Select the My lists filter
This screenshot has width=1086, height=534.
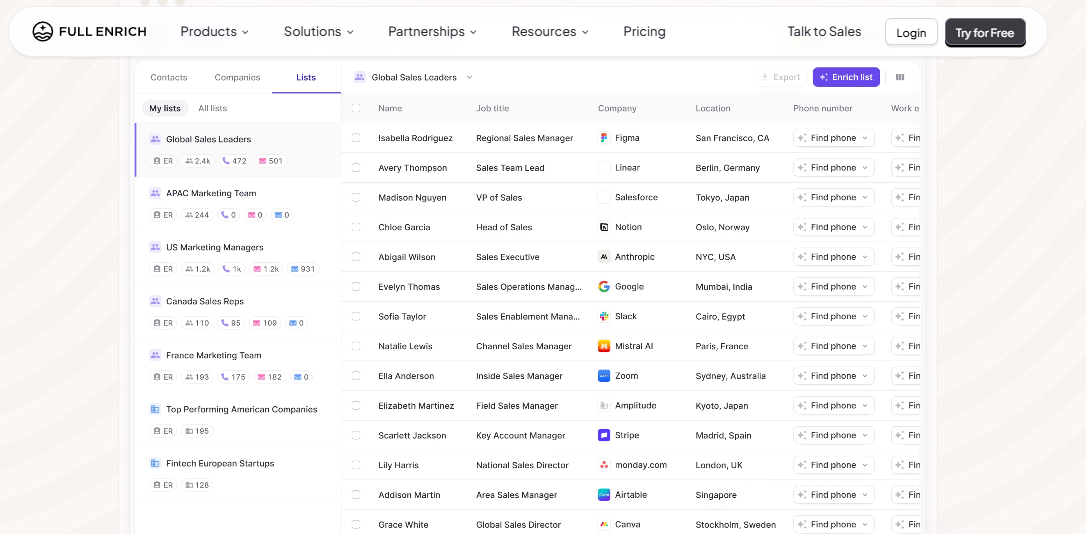[x=165, y=108]
